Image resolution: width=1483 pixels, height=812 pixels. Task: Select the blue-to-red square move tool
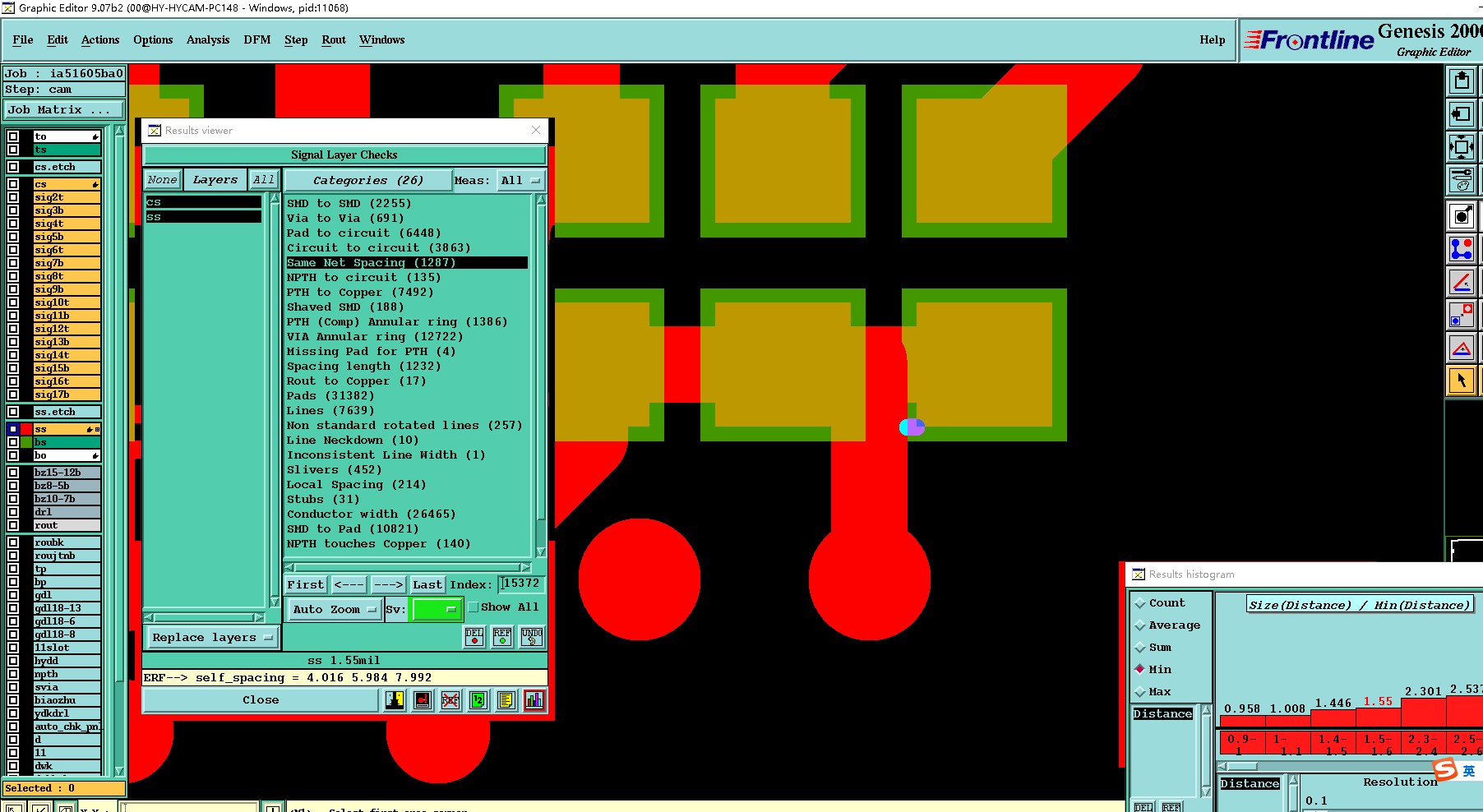click(x=1462, y=315)
